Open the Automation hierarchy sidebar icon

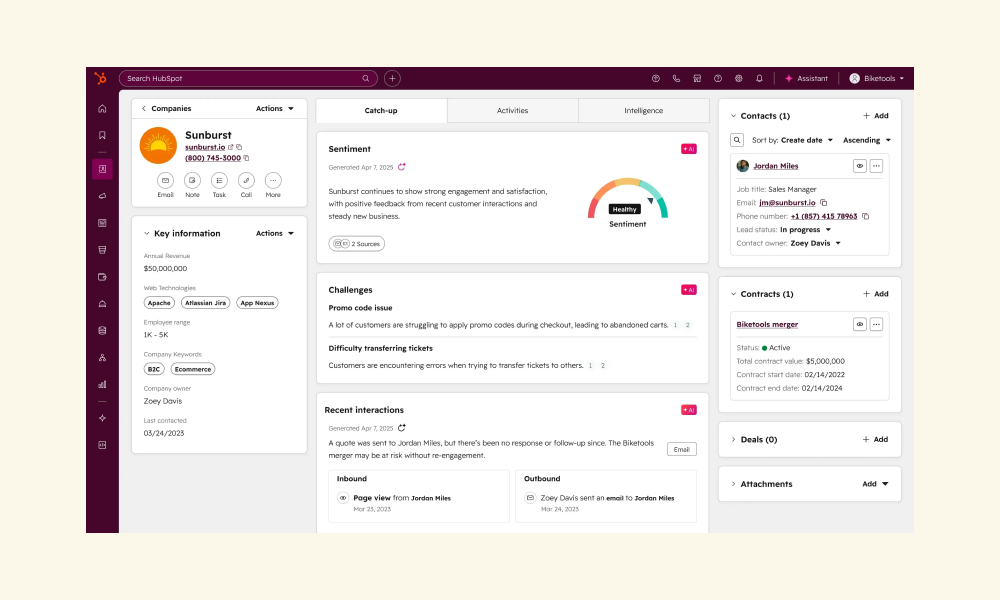102,358
